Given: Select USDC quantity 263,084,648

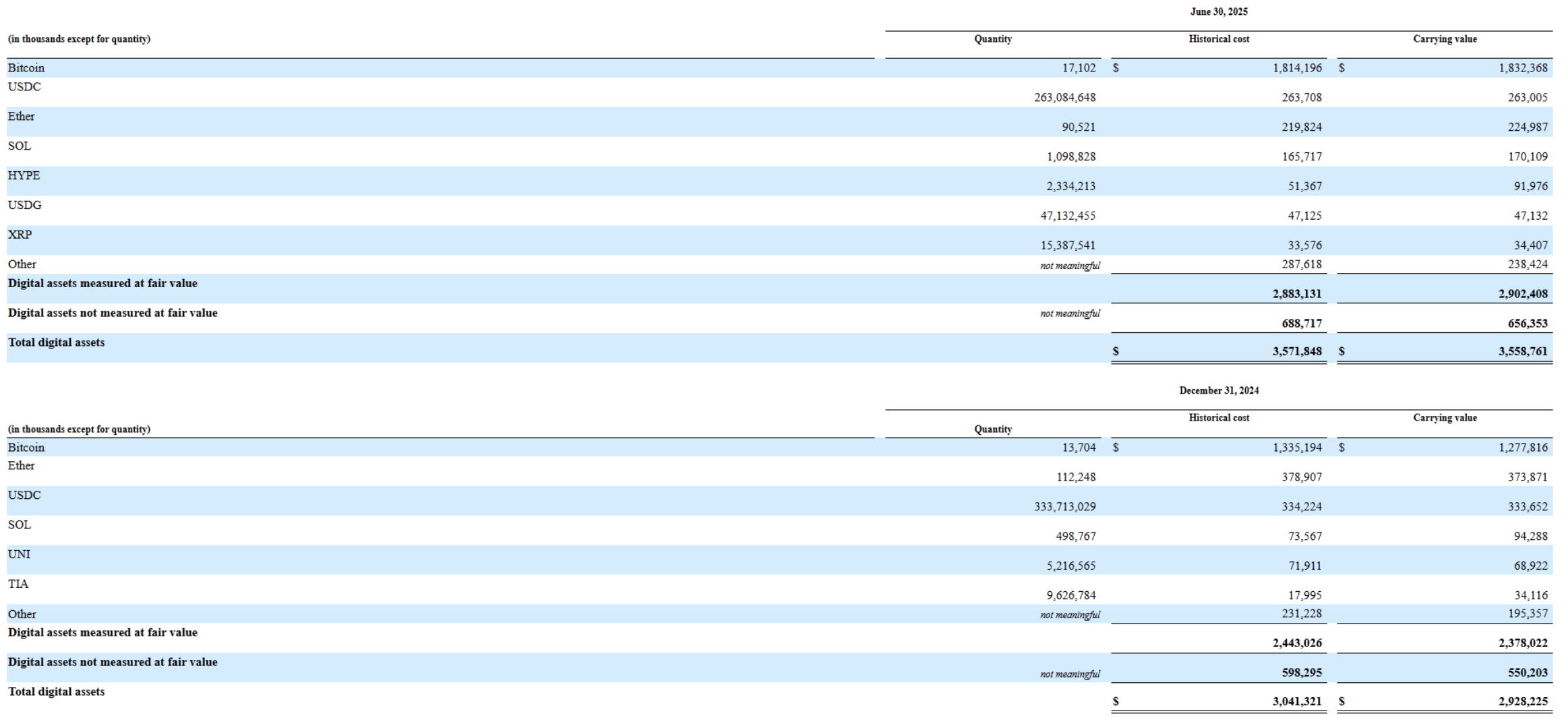Looking at the screenshot, I should point(1064,98).
